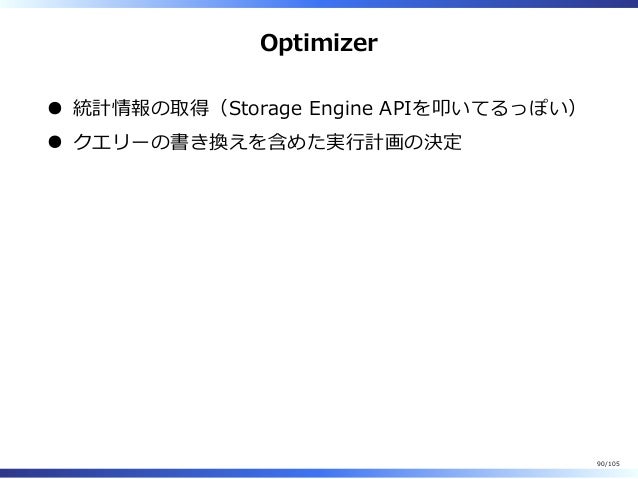Click the characters 決定 ending second bullet
Screen dimensions: 638x479
coord(442,142)
